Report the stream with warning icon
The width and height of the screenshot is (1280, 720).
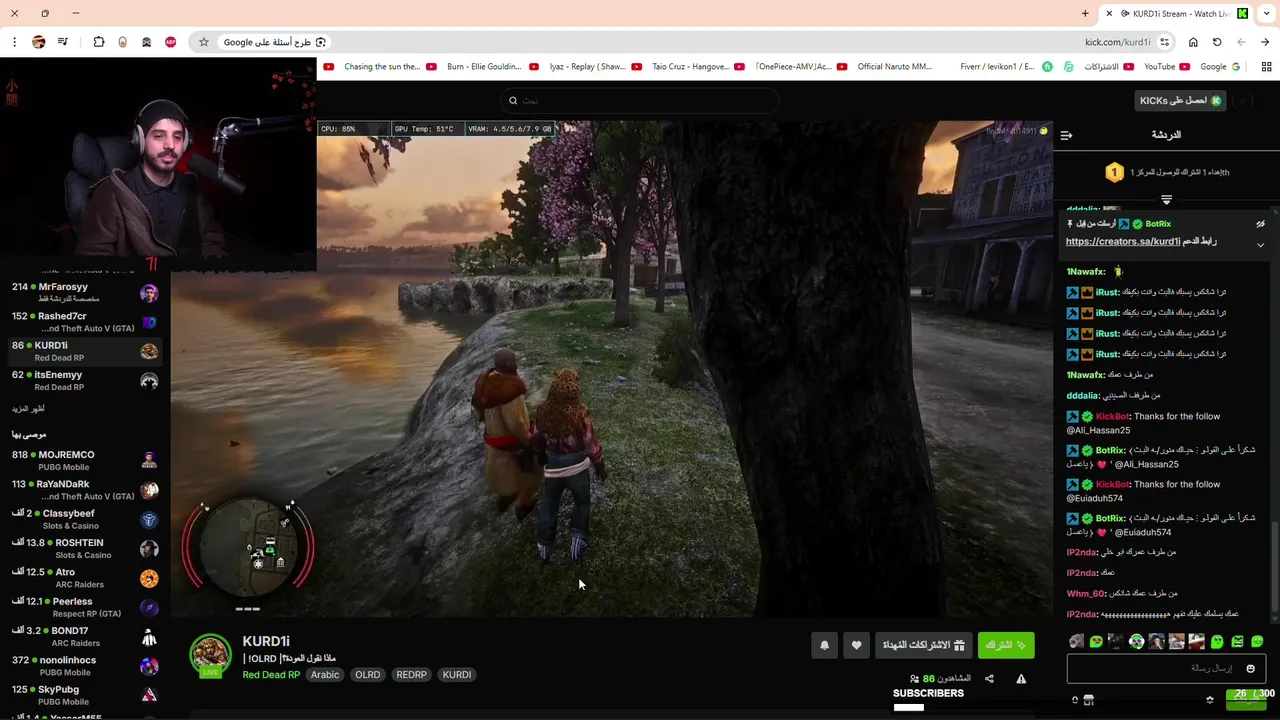(1021, 679)
